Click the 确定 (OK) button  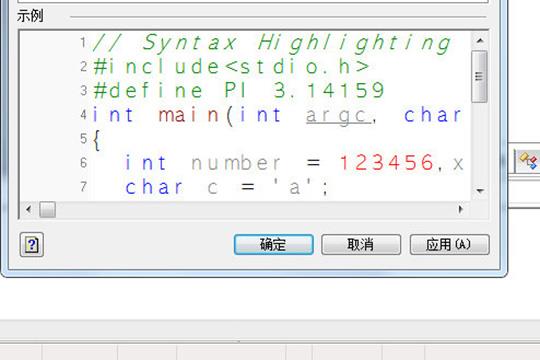point(273,245)
